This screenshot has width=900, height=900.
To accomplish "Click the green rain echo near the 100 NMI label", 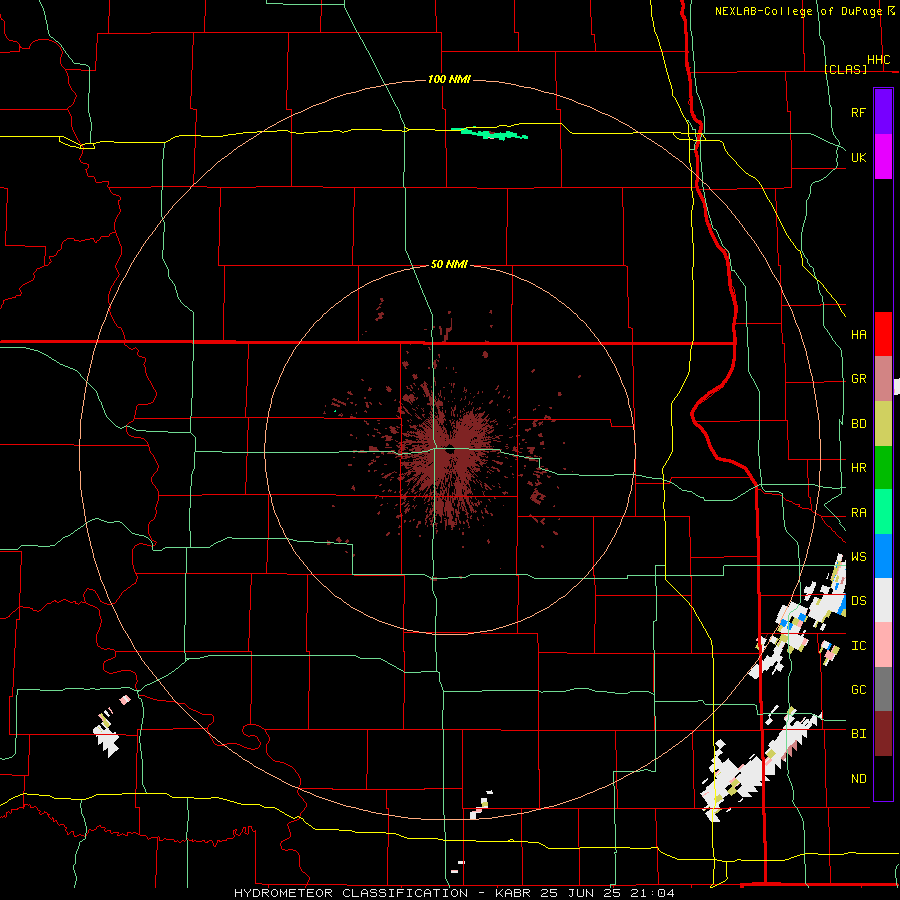I will coord(490,134).
